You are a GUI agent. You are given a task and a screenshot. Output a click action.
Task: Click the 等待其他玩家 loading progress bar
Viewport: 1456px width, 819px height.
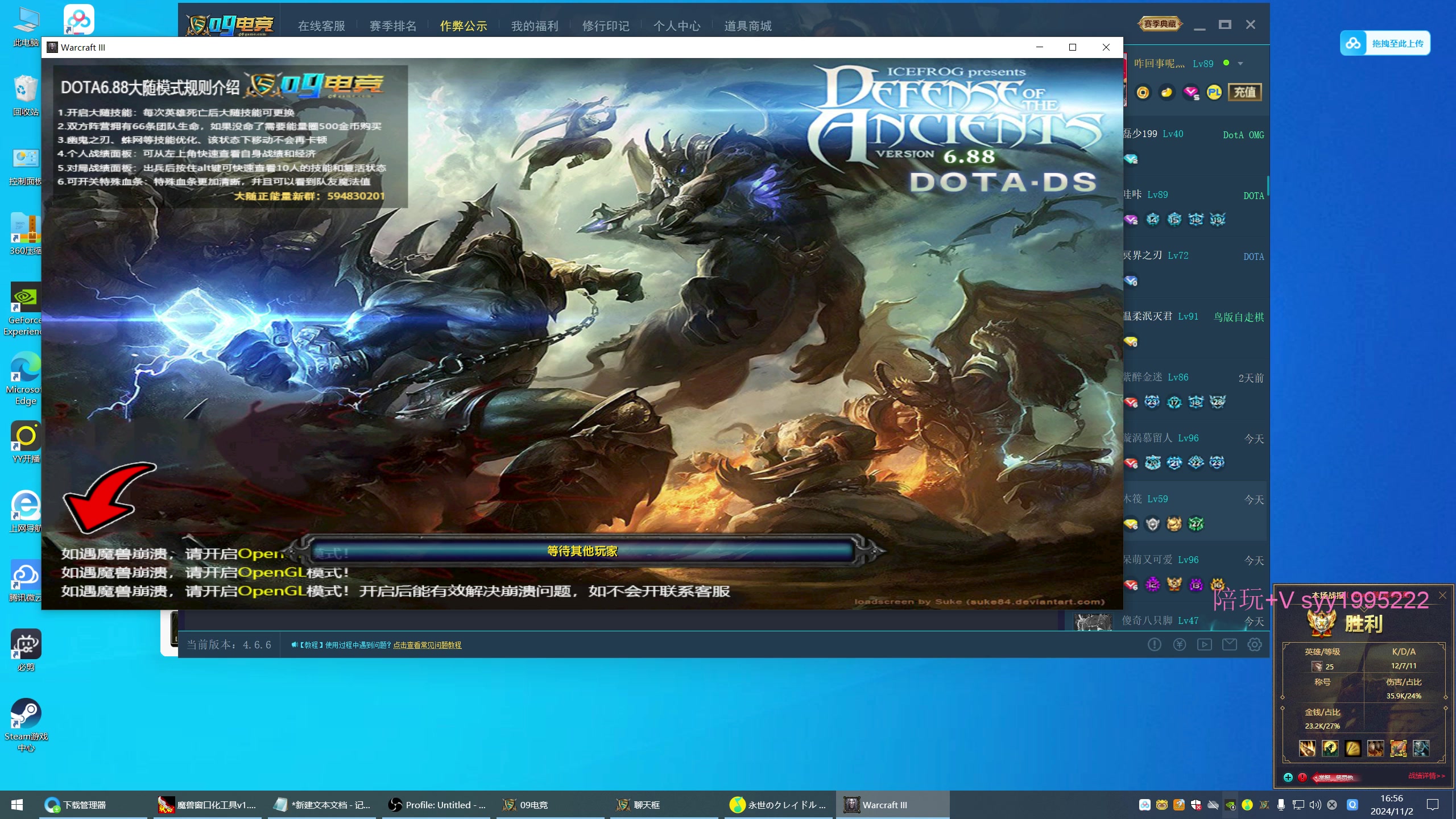tap(582, 551)
